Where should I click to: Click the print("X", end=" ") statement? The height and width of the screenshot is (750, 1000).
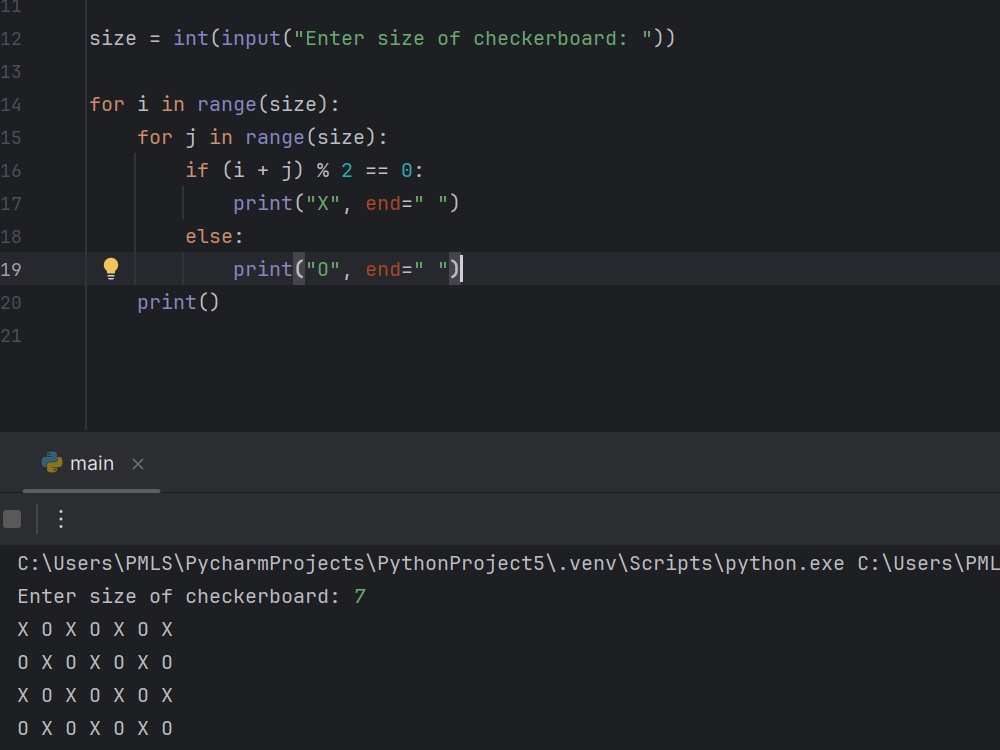pyautogui.click(x=346, y=203)
